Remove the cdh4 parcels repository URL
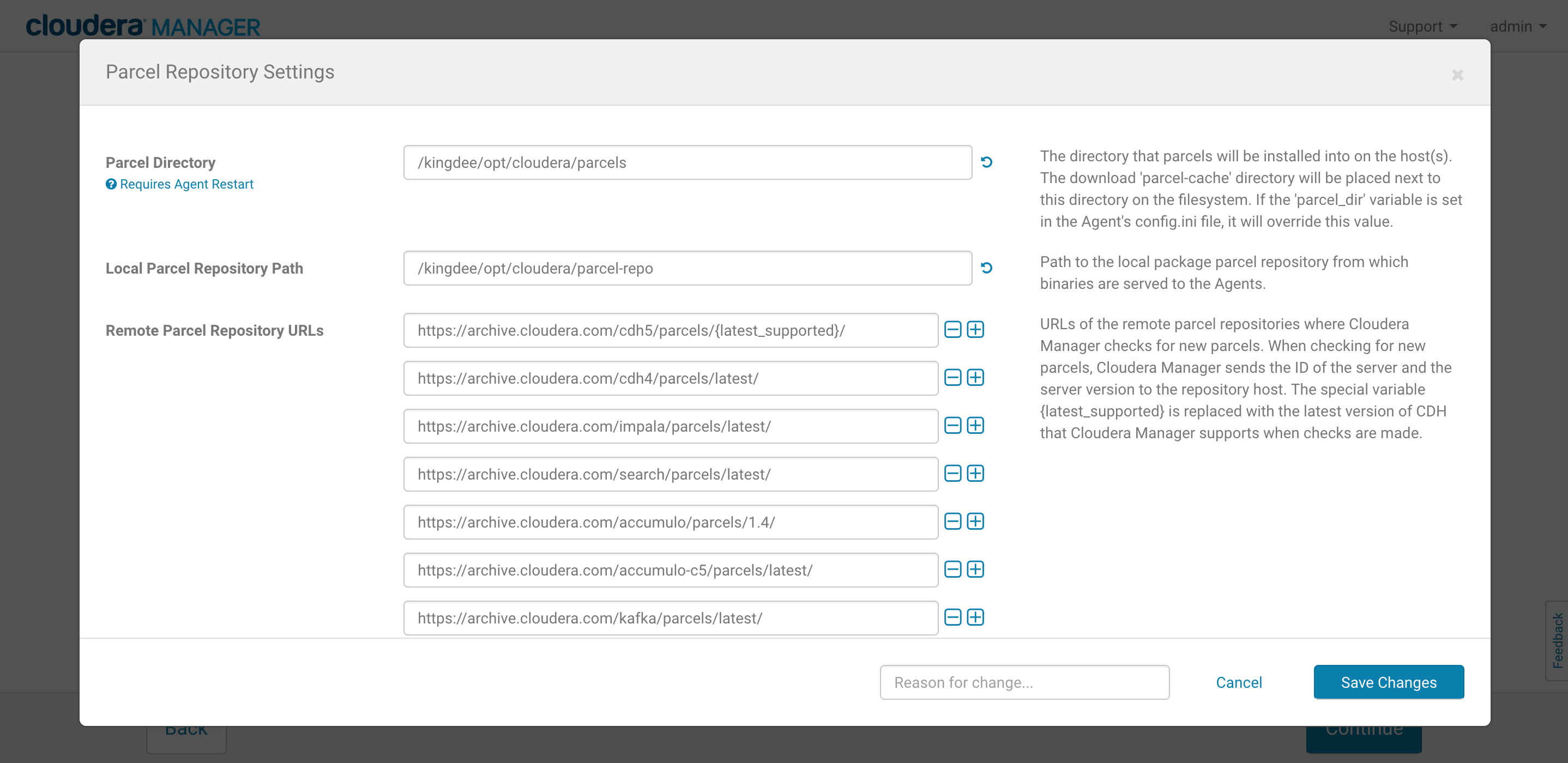The height and width of the screenshot is (763, 1568). coord(952,378)
